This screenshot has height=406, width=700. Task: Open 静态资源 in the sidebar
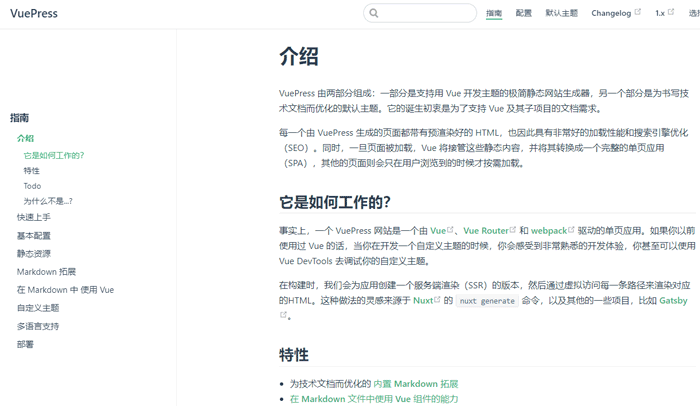(33, 254)
